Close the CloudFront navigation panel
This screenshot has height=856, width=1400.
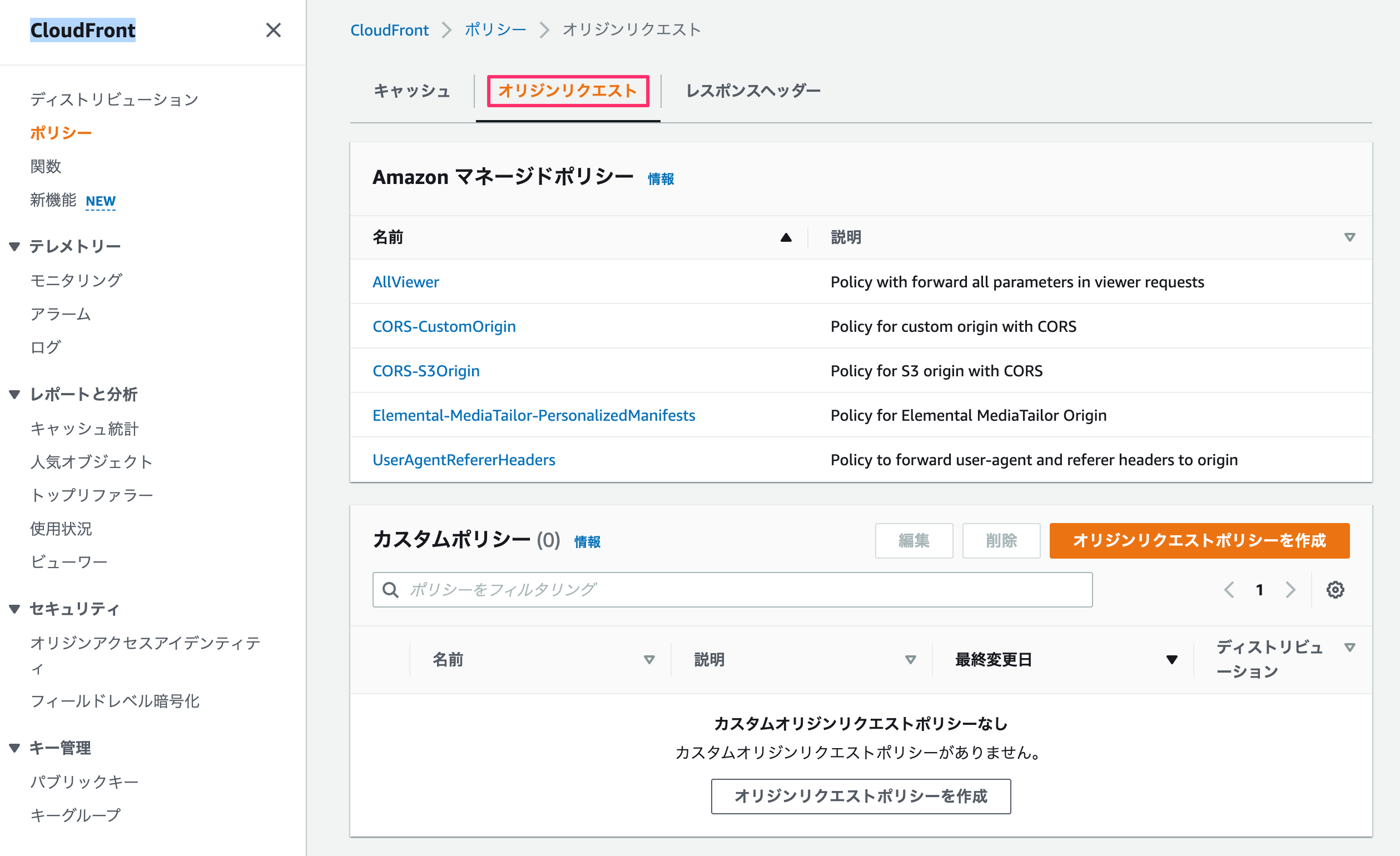(x=274, y=30)
